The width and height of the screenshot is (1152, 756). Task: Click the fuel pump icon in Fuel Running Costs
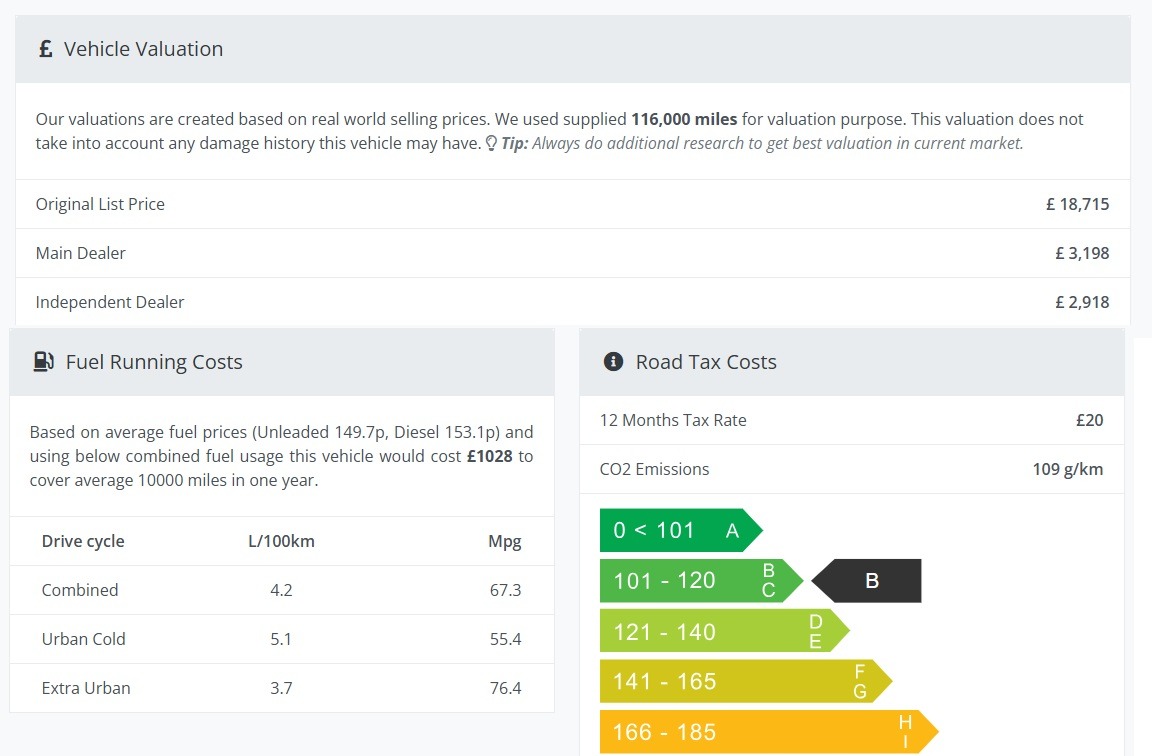click(43, 361)
